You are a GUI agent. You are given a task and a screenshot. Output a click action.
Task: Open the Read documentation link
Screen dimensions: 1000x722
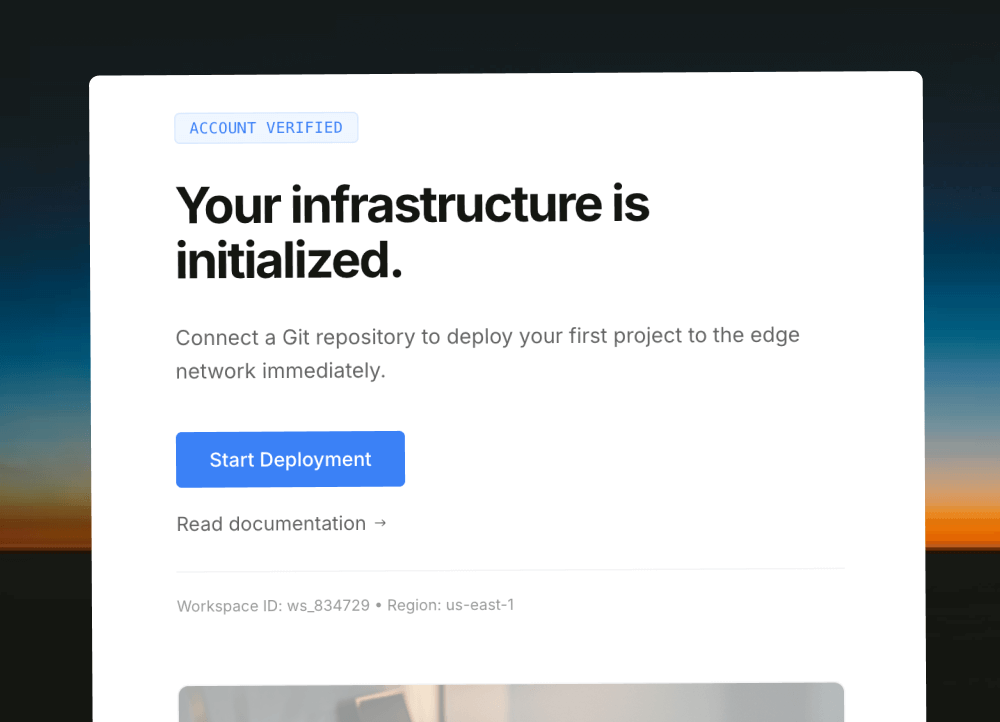270,523
